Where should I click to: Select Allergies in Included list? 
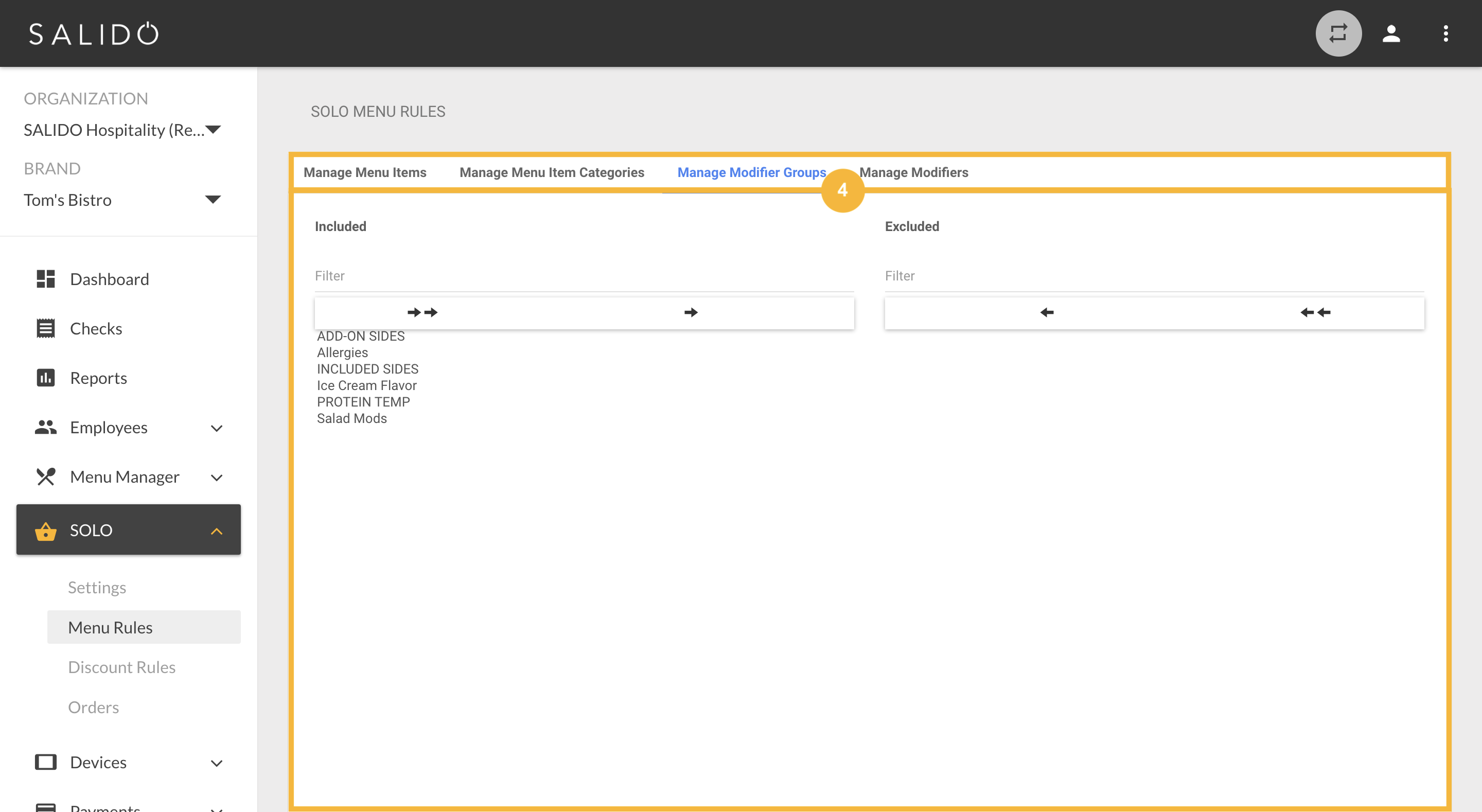342,353
